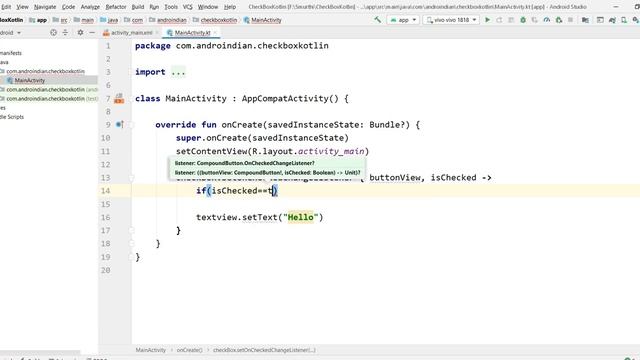The image size is (640, 360).
Task: Click the MainActivity entry in the bottom breadcrumb
Action: (x=151, y=350)
